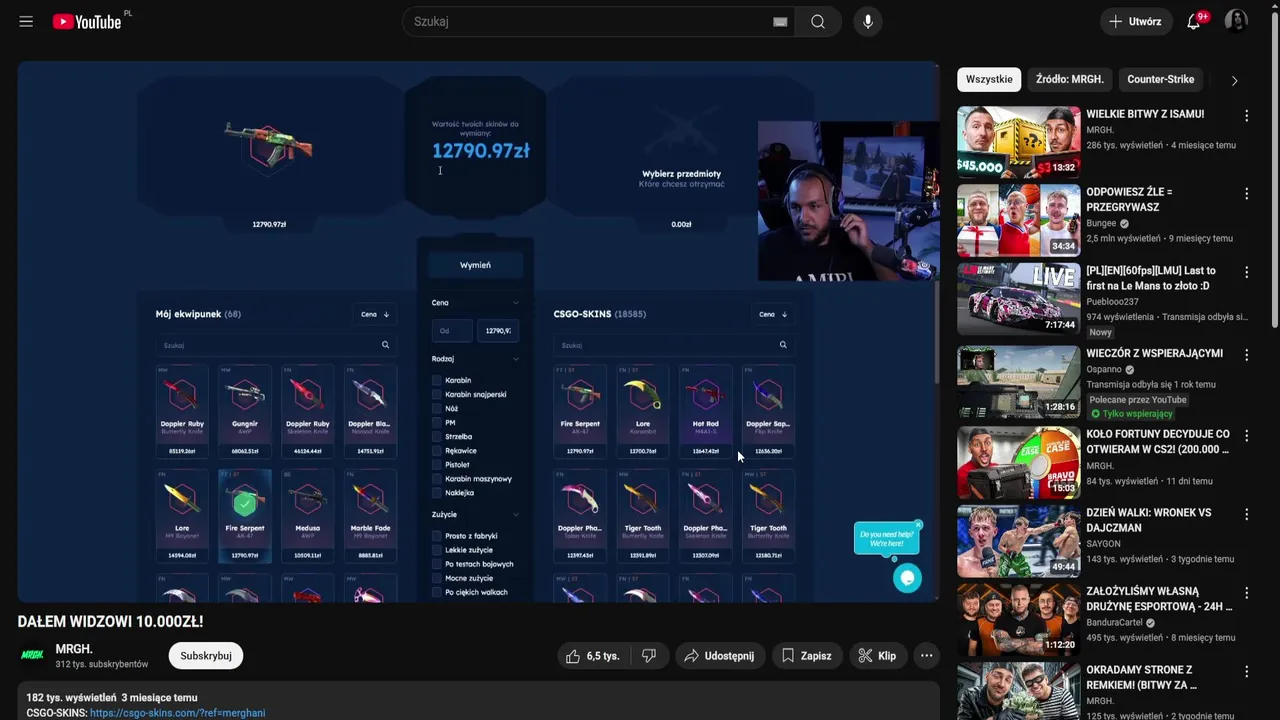Open options for Le Mans live stream
This screenshot has width=1280, height=720.
(x=1246, y=272)
